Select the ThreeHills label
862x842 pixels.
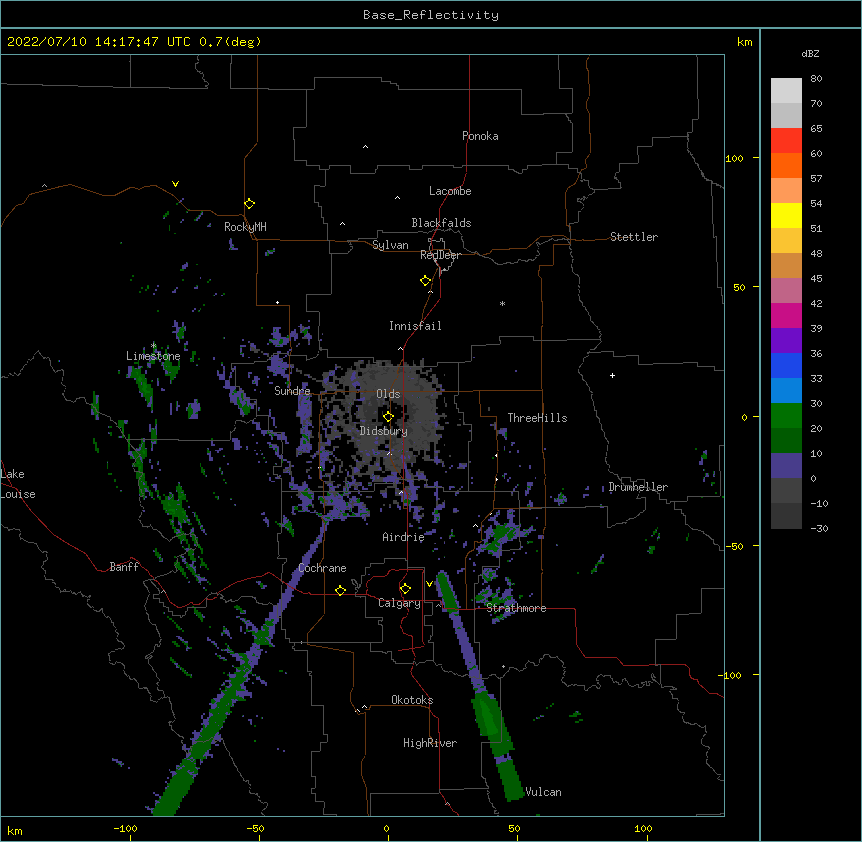tap(537, 418)
